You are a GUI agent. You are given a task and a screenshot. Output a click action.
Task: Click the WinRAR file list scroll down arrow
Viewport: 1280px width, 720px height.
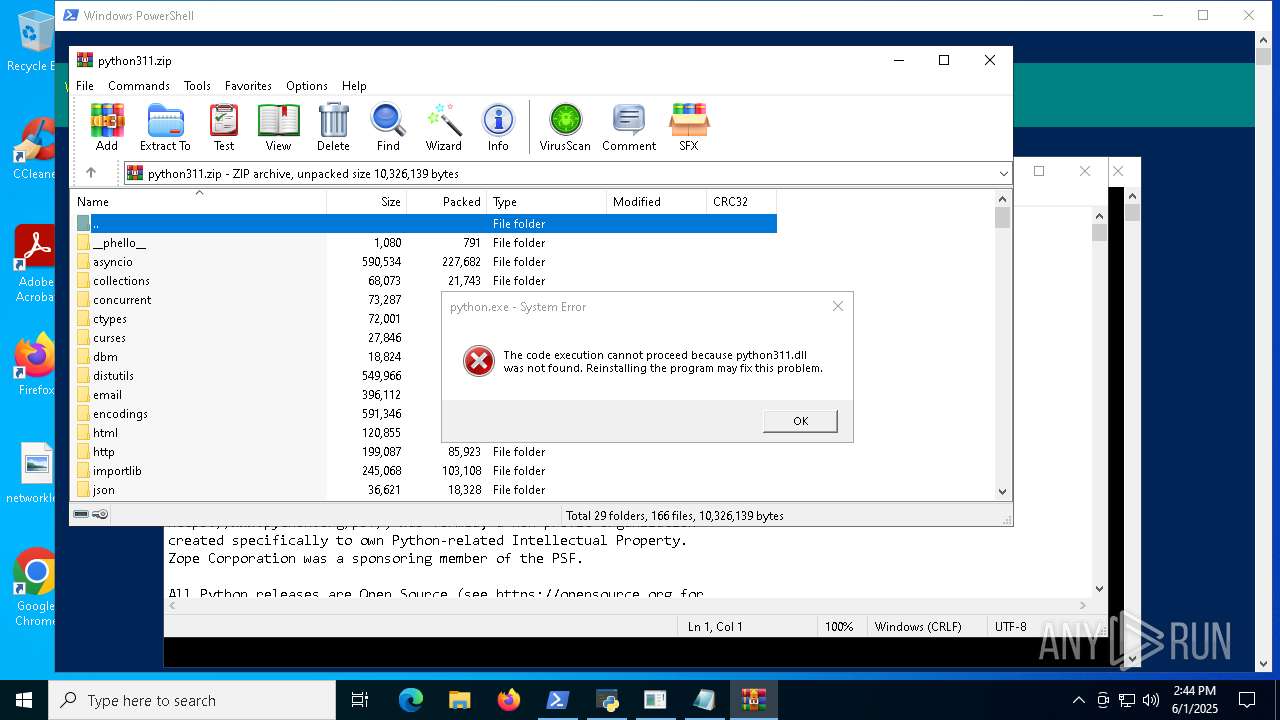tap(1003, 491)
